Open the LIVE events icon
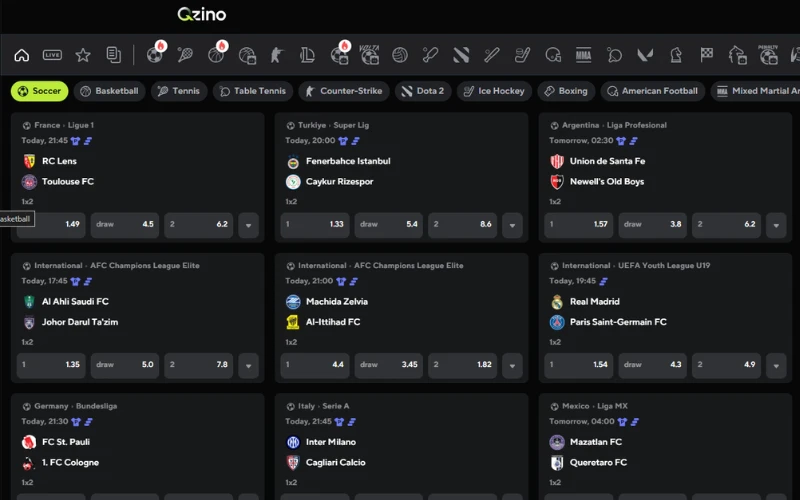Screen dimensions: 800x500 52,55
